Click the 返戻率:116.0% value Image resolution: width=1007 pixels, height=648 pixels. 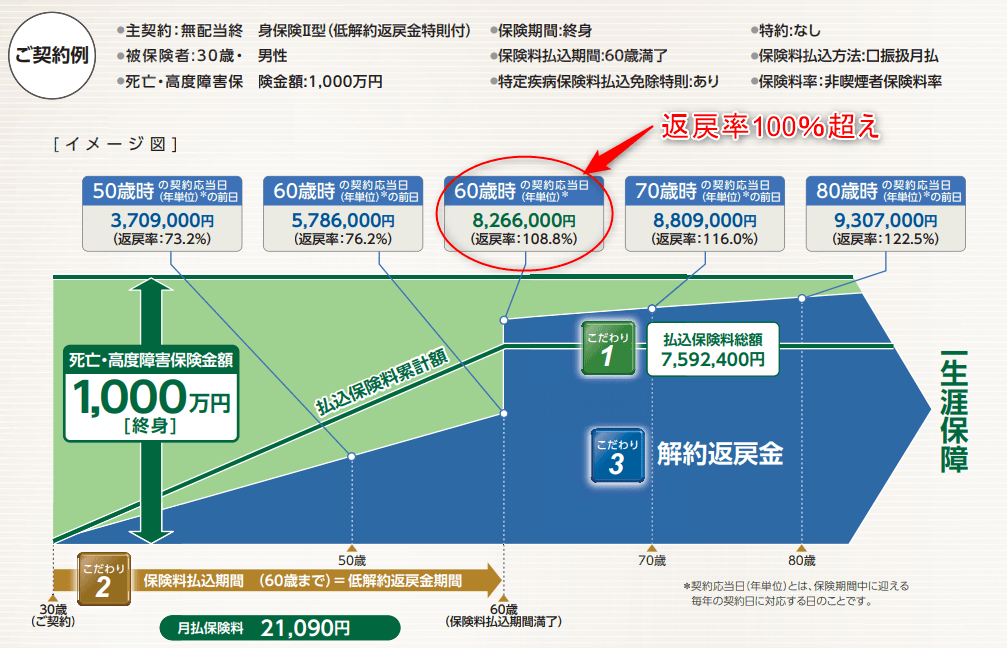pyautogui.click(x=705, y=240)
